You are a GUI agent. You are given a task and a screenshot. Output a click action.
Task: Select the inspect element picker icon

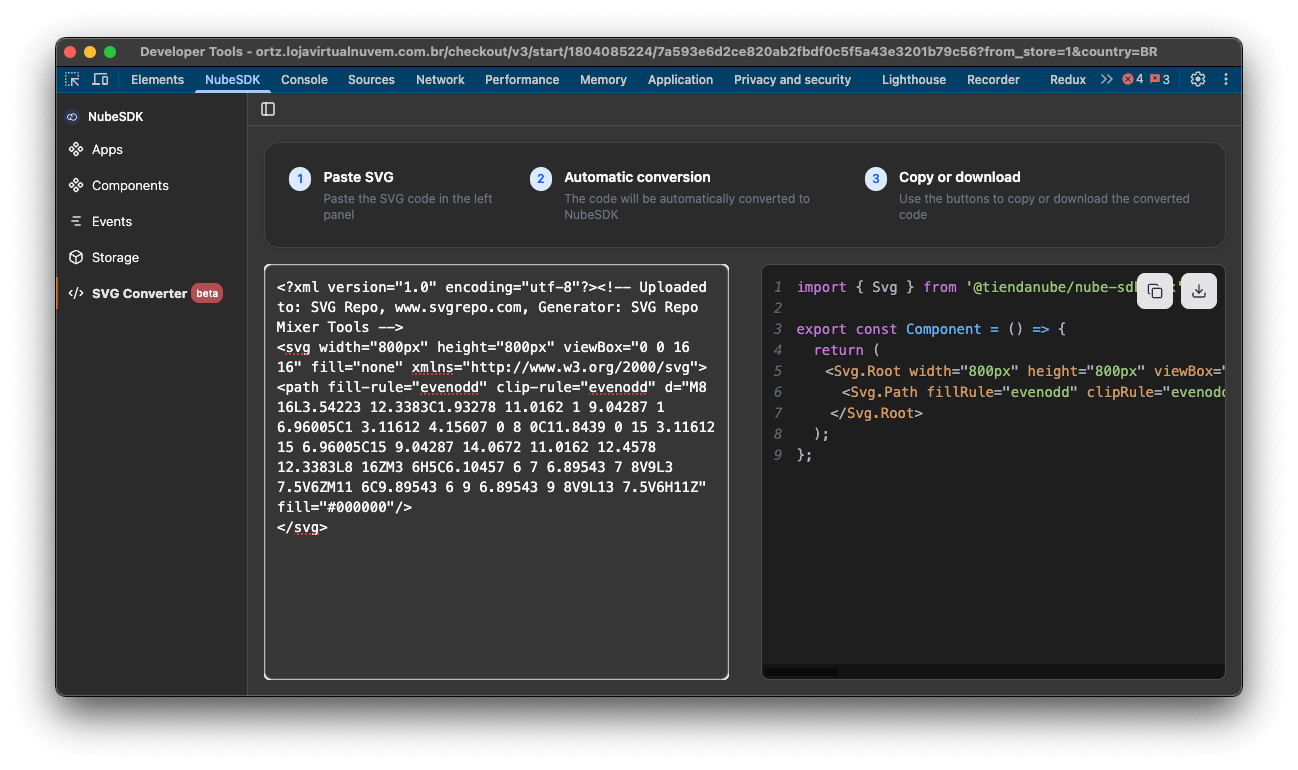click(71, 79)
